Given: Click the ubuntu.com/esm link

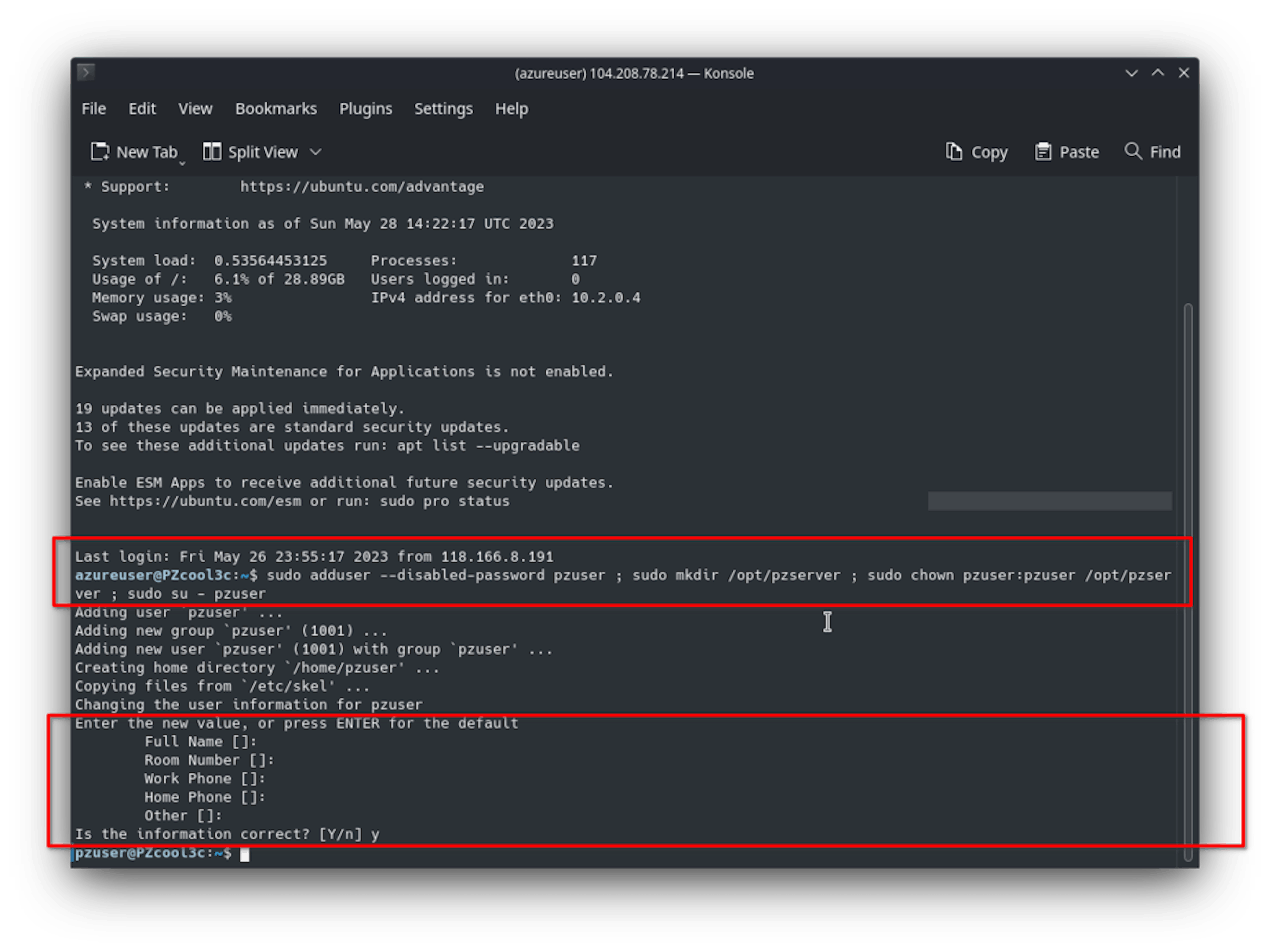Looking at the screenshot, I should [205, 501].
